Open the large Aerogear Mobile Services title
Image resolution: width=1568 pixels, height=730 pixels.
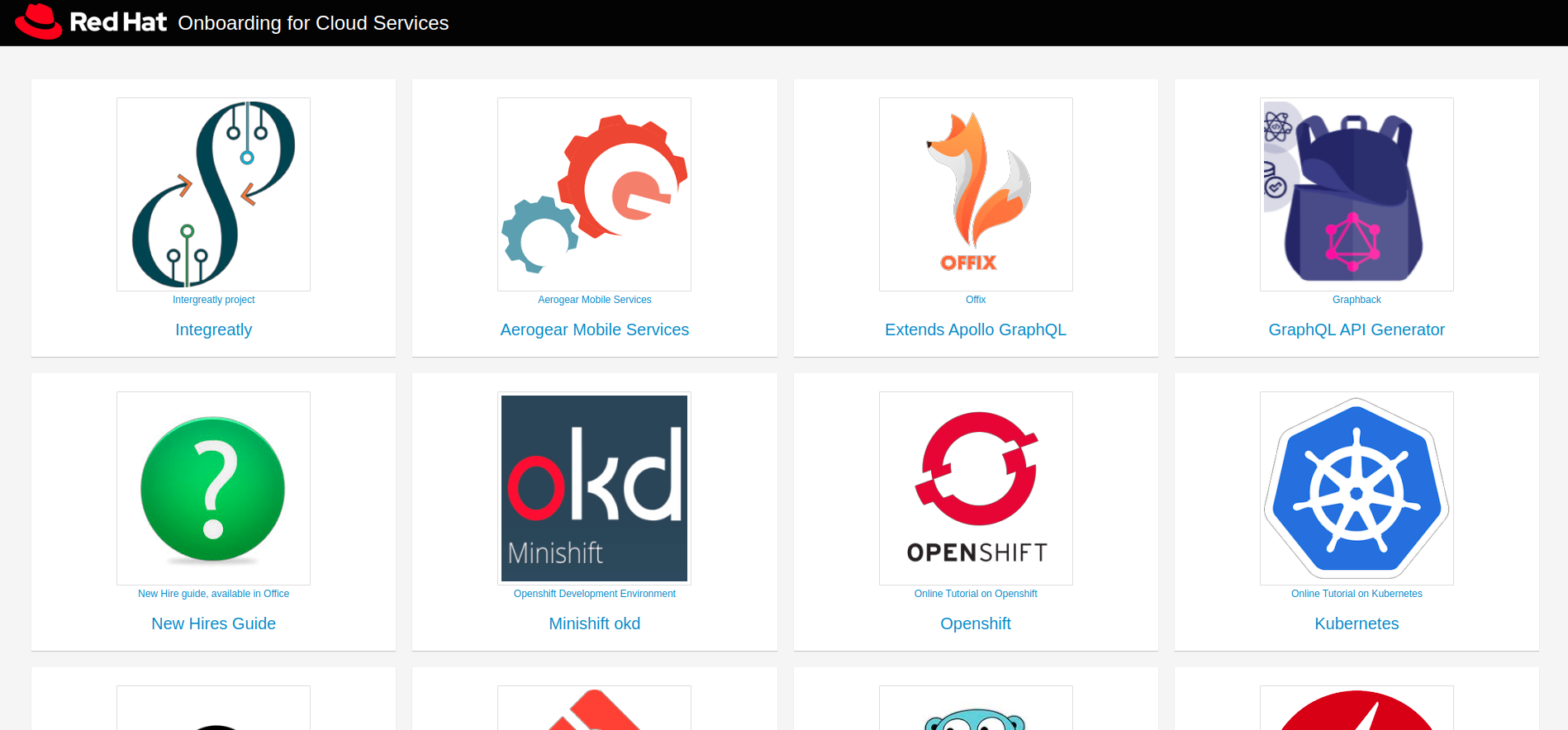[x=594, y=329]
